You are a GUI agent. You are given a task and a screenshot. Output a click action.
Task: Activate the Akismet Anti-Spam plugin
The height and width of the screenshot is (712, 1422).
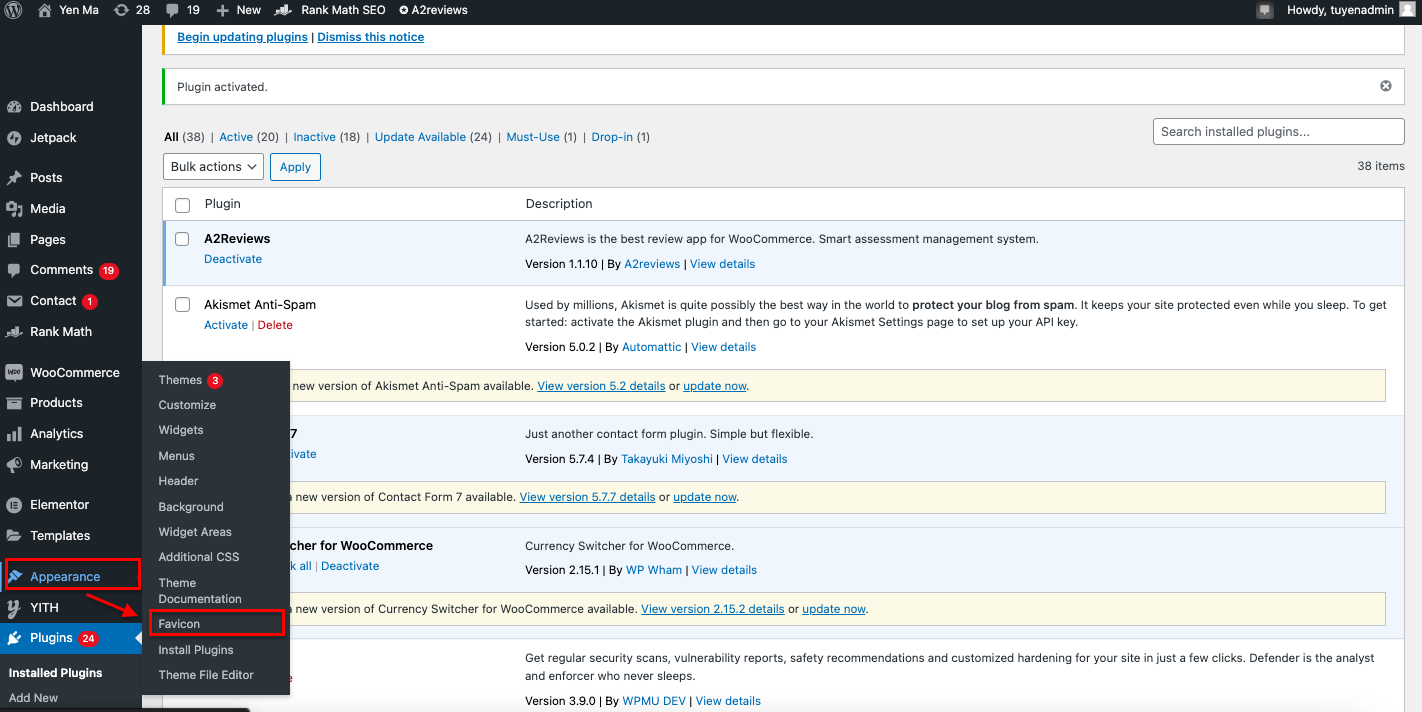226,325
